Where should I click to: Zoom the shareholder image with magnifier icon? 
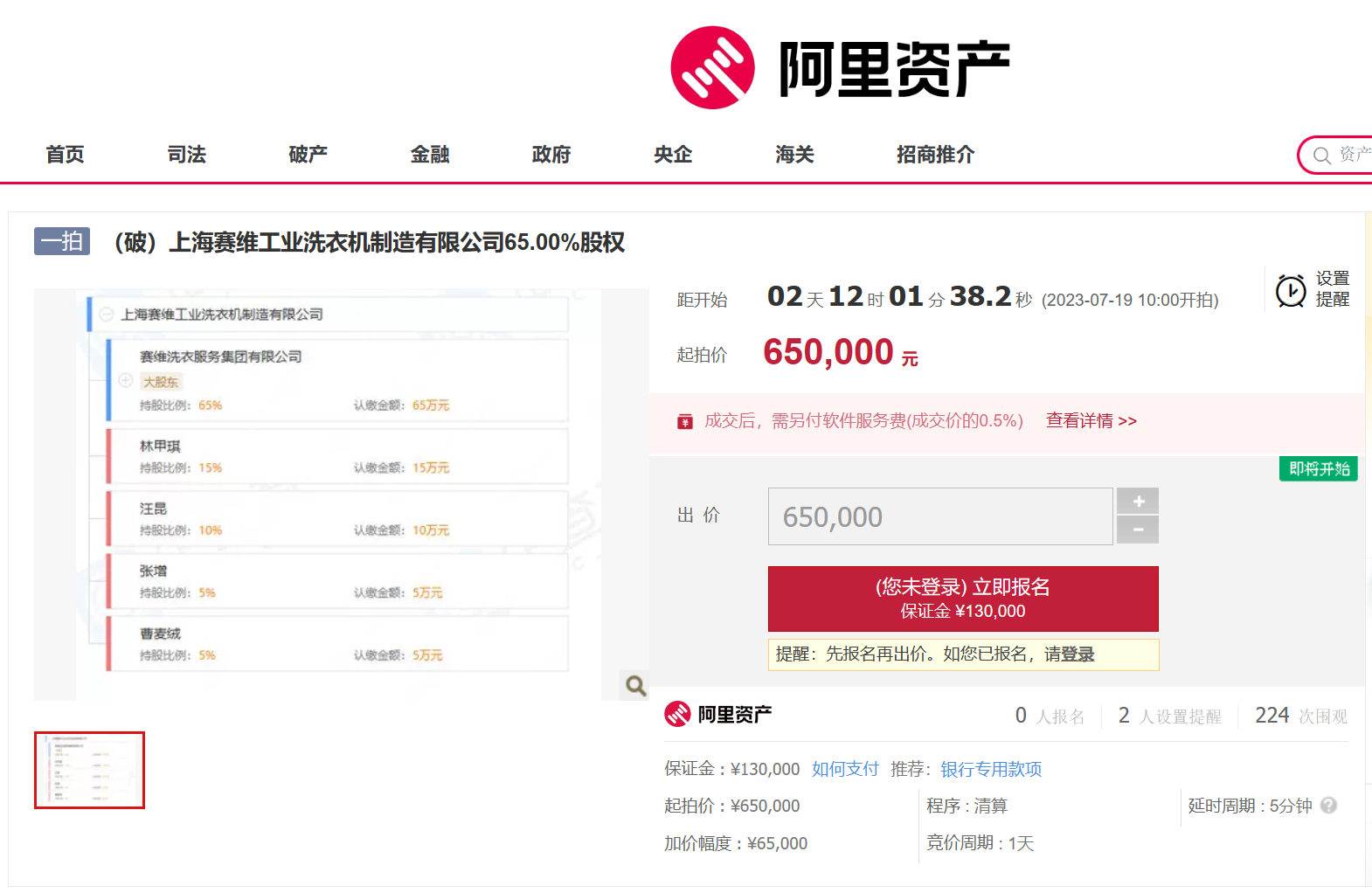(635, 686)
